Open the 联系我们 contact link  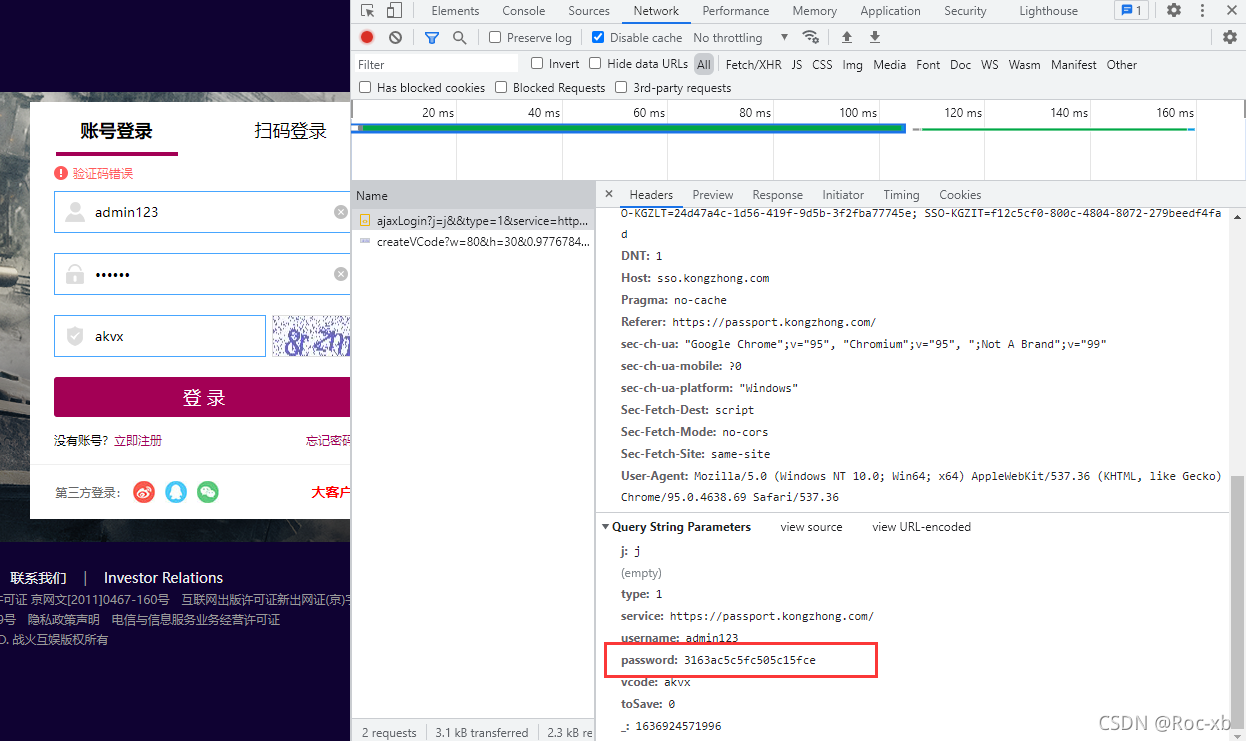(38, 578)
